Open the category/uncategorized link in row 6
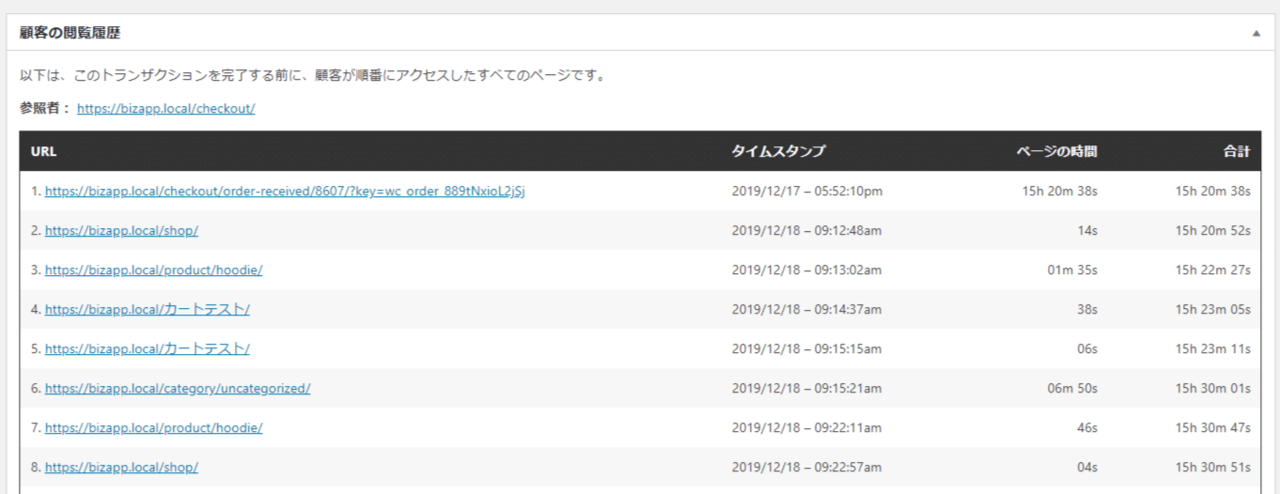The height and width of the screenshot is (494, 1280). pos(177,388)
